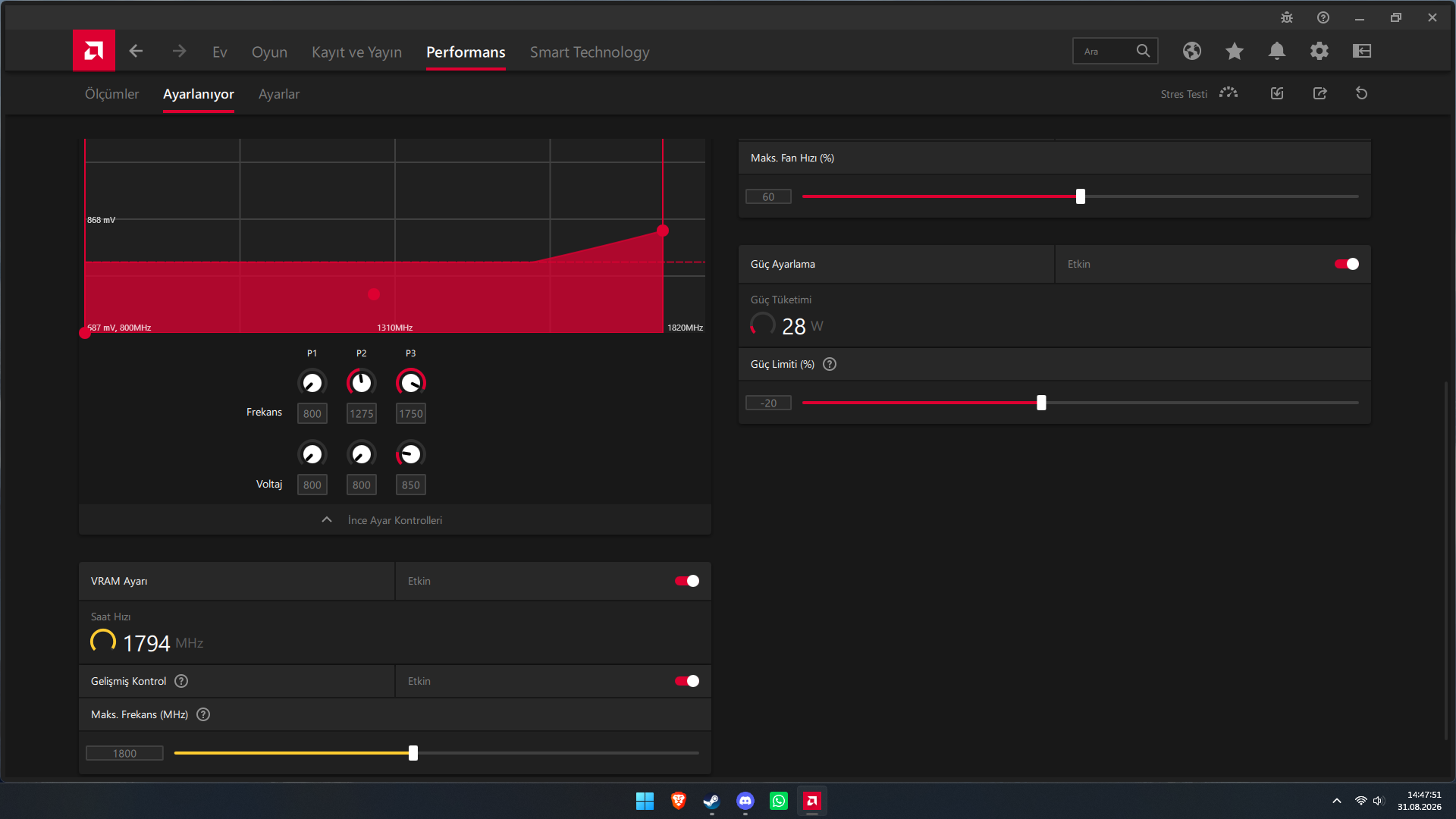Click the P2 frequency dial knob
The image size is (1456, 819).
[361, 382]
